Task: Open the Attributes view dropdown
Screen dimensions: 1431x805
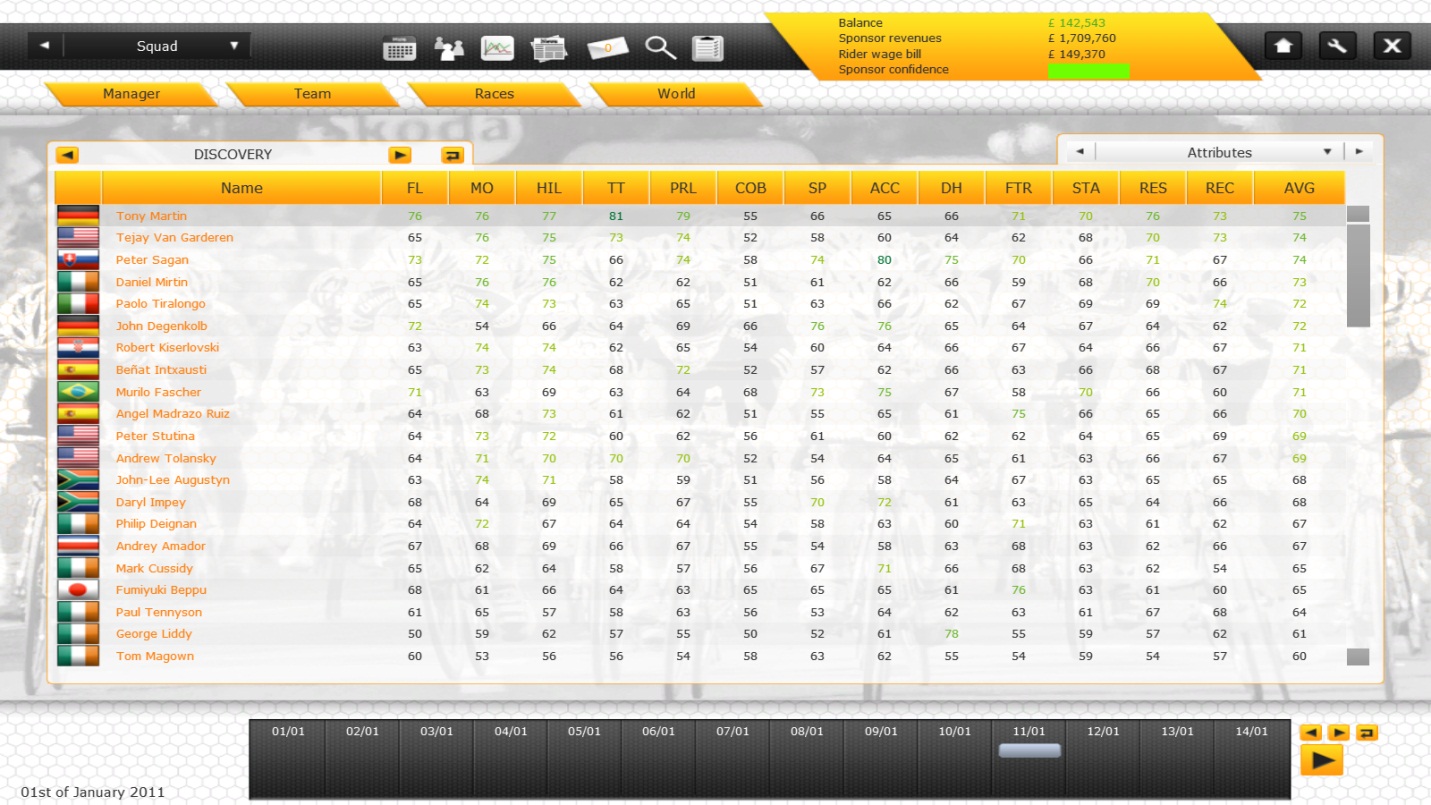Action: click(x=1327, y=152)
